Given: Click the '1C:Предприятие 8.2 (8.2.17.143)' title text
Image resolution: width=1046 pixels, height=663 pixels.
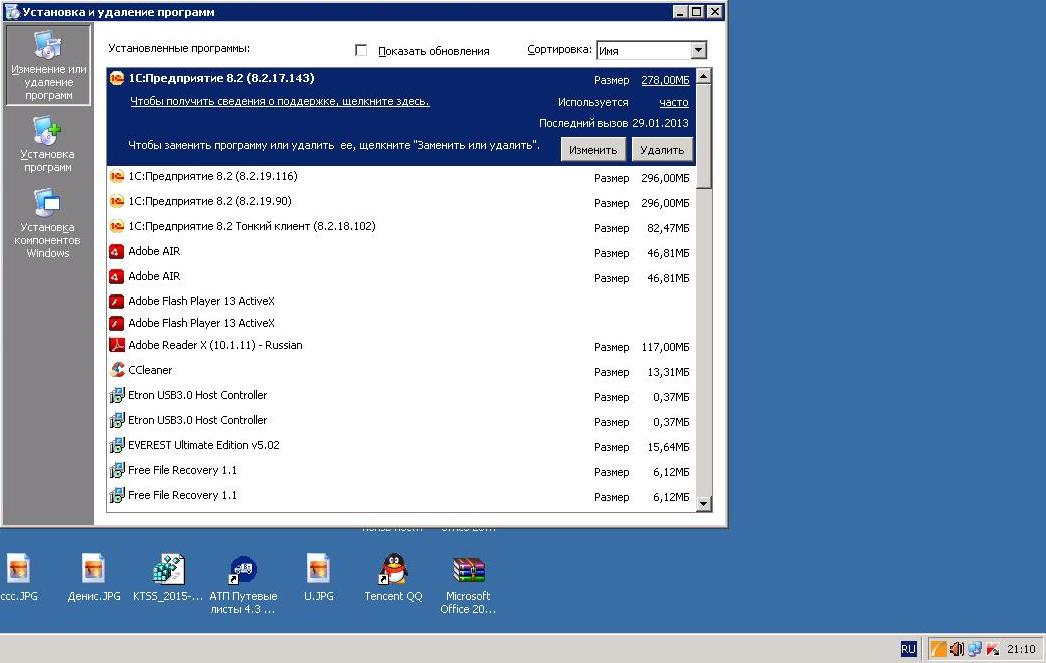Looking at the screenshot, I should tap(221, 78).
